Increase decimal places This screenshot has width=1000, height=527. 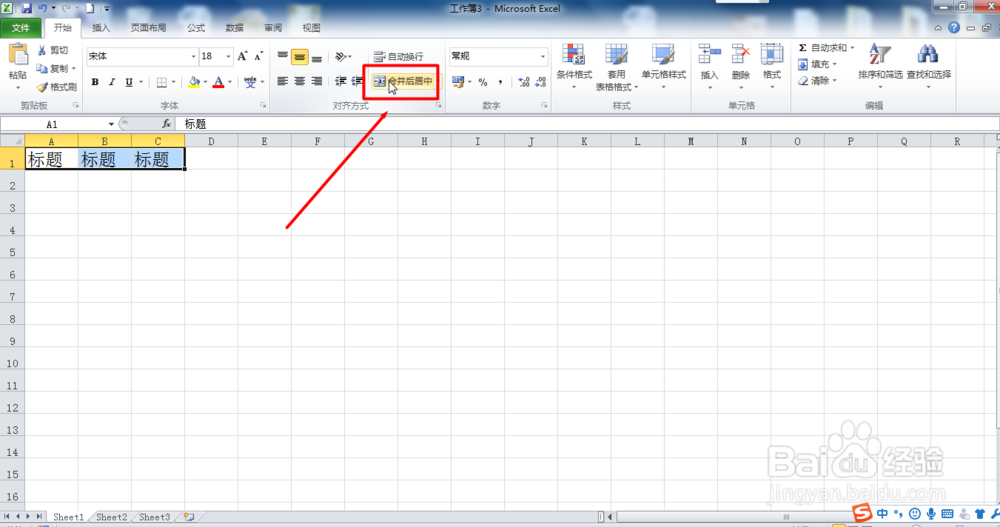pyautogui.click(x=524, y=82)
